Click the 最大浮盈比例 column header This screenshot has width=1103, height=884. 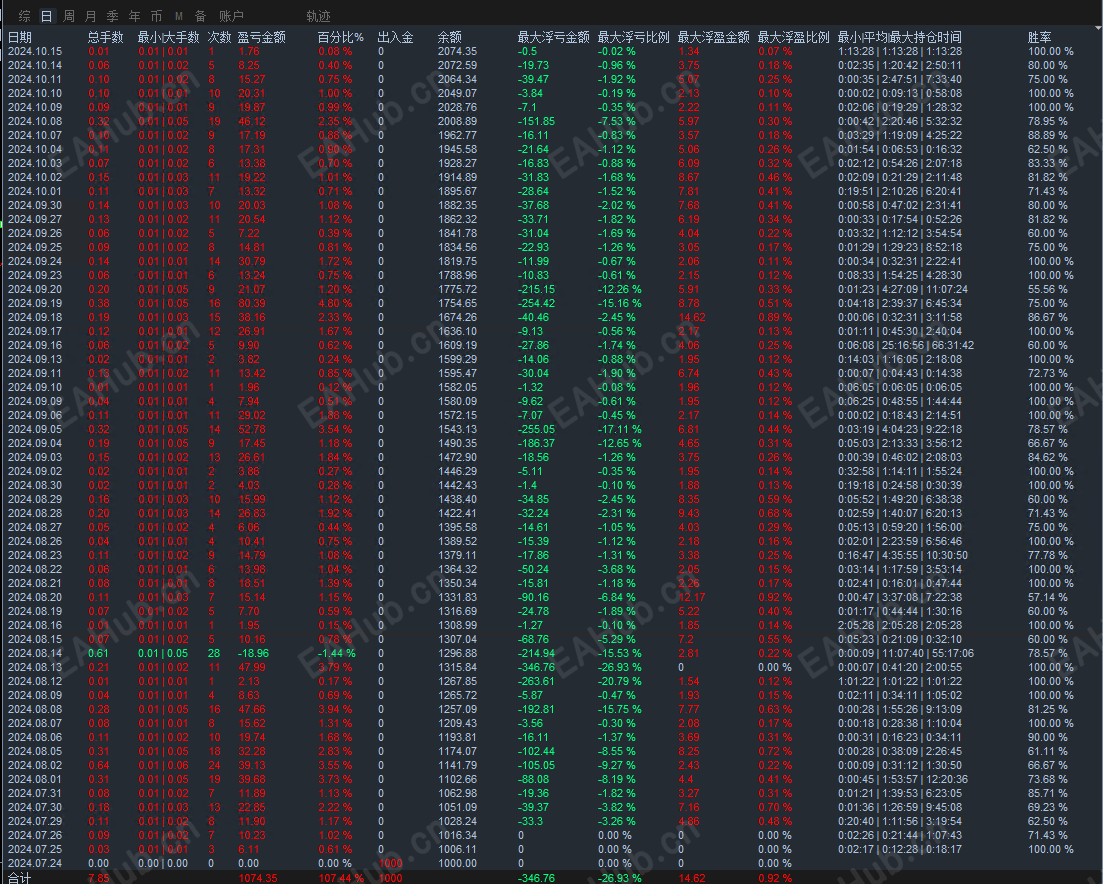793,37
